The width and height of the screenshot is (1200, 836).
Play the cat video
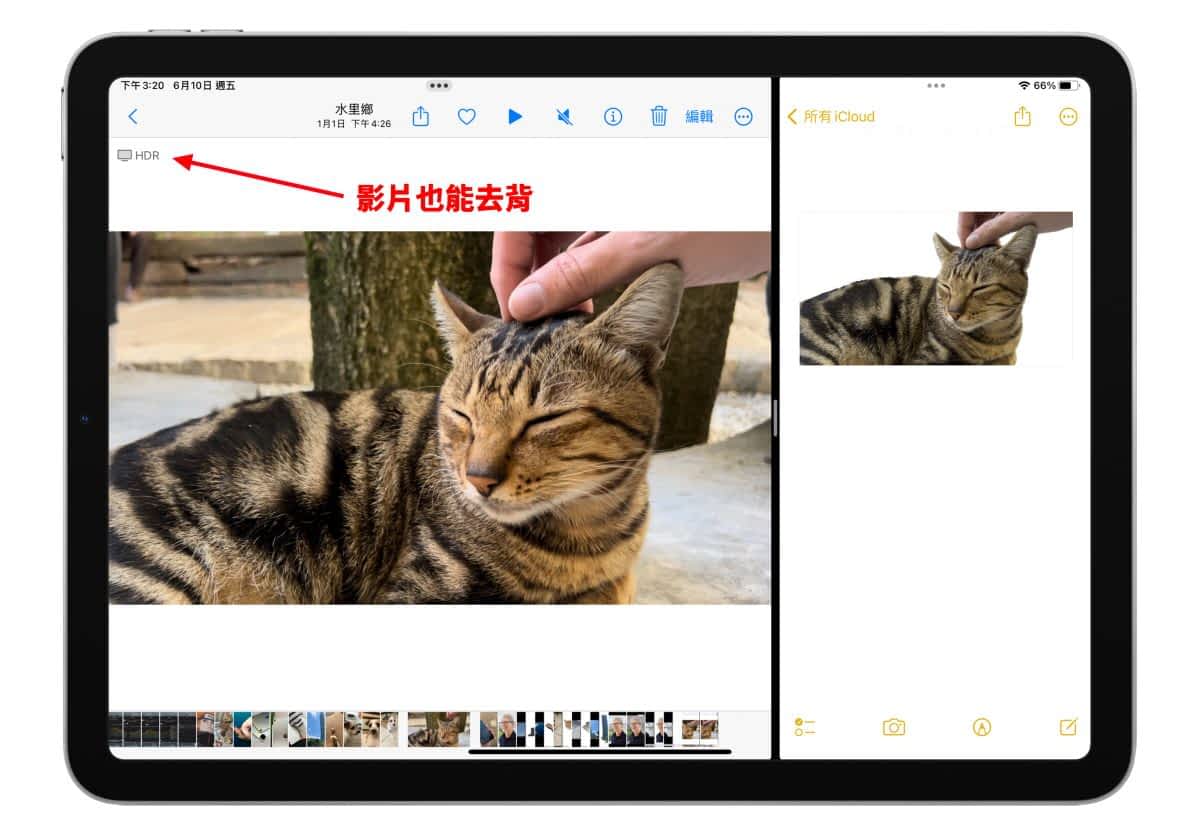tap(515, 117)
